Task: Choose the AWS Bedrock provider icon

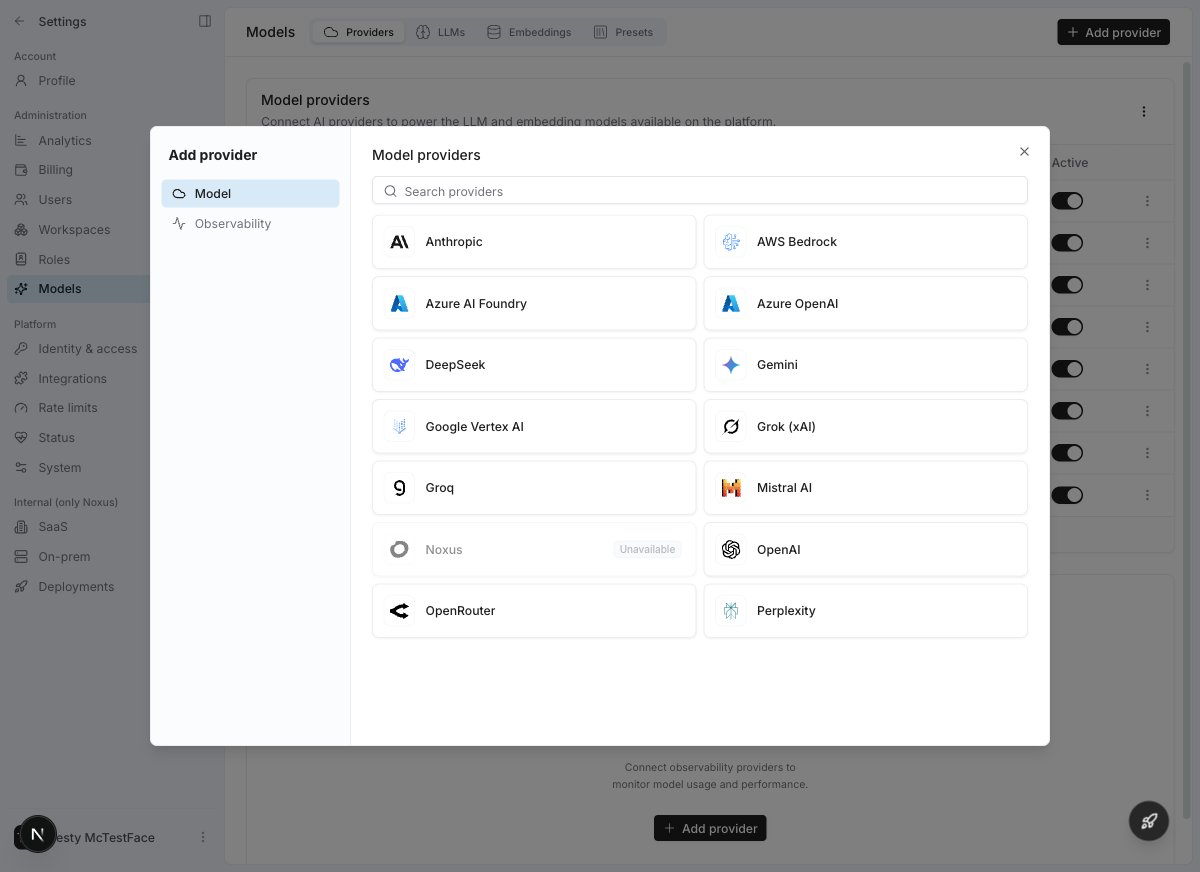Action: click(x=731, y=242)
